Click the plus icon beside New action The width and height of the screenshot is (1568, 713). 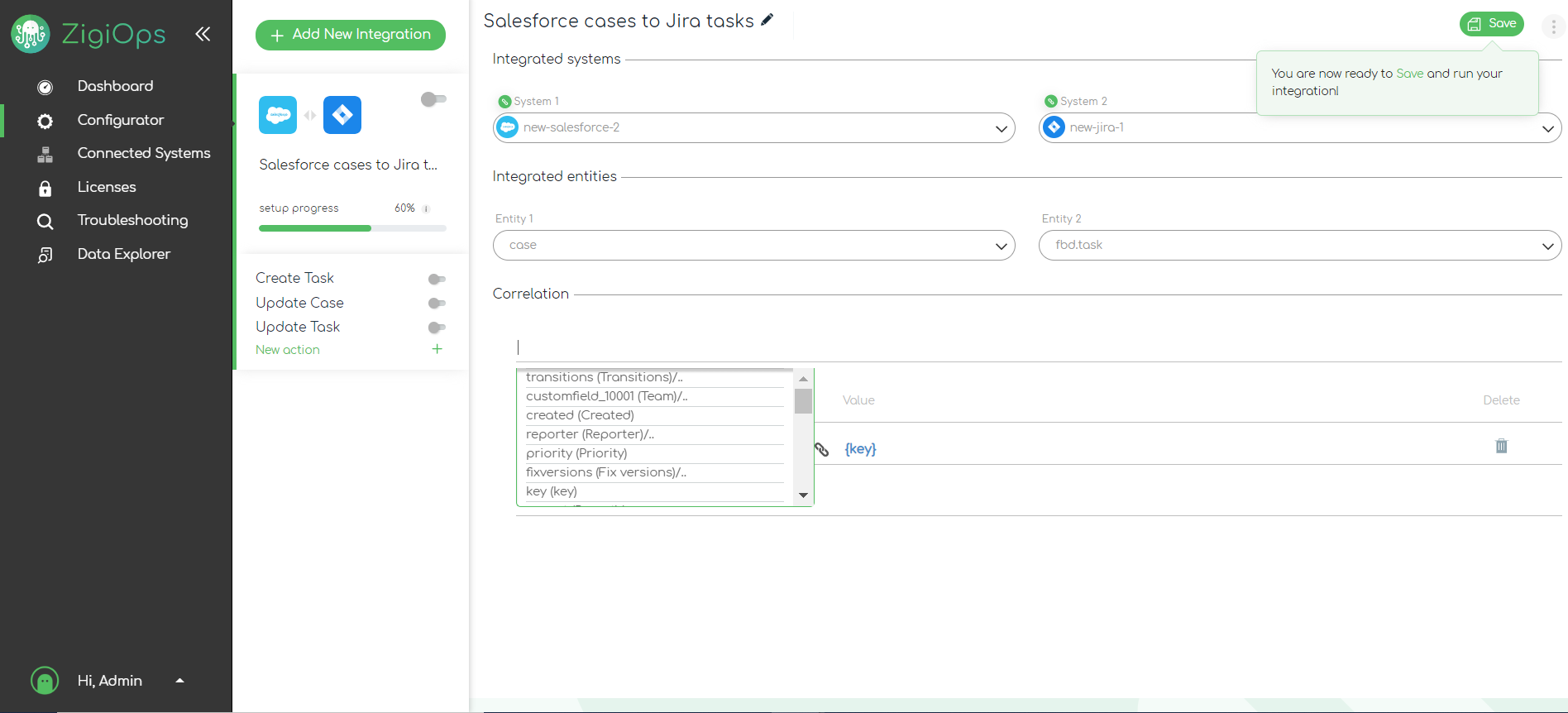pos(437,349)
